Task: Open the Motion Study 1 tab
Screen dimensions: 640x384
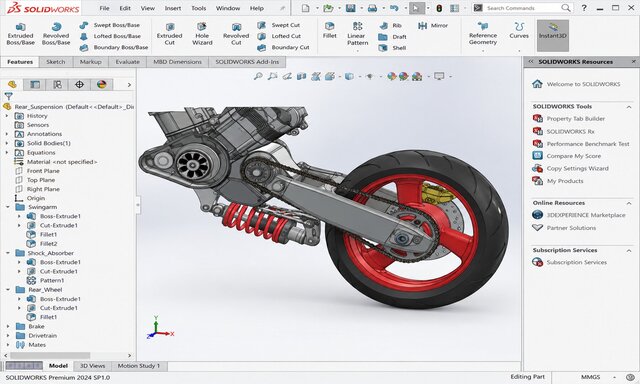Action: point(139,366)
